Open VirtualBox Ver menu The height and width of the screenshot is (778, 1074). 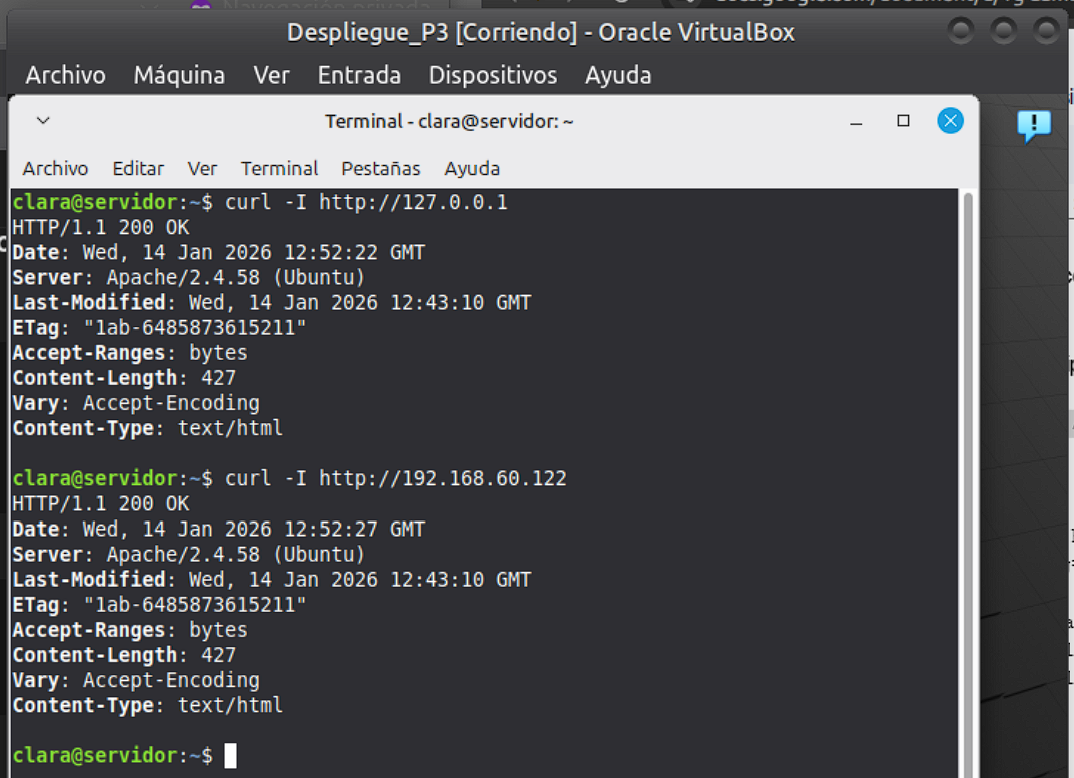pos(271,75)
